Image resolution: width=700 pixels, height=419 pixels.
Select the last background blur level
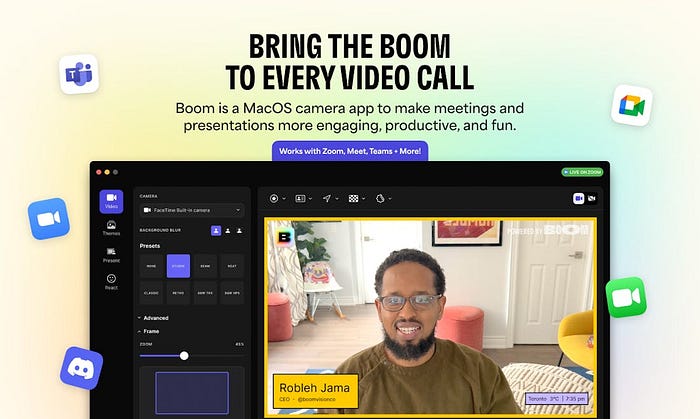pyautogui.click(x=239, y=231)
